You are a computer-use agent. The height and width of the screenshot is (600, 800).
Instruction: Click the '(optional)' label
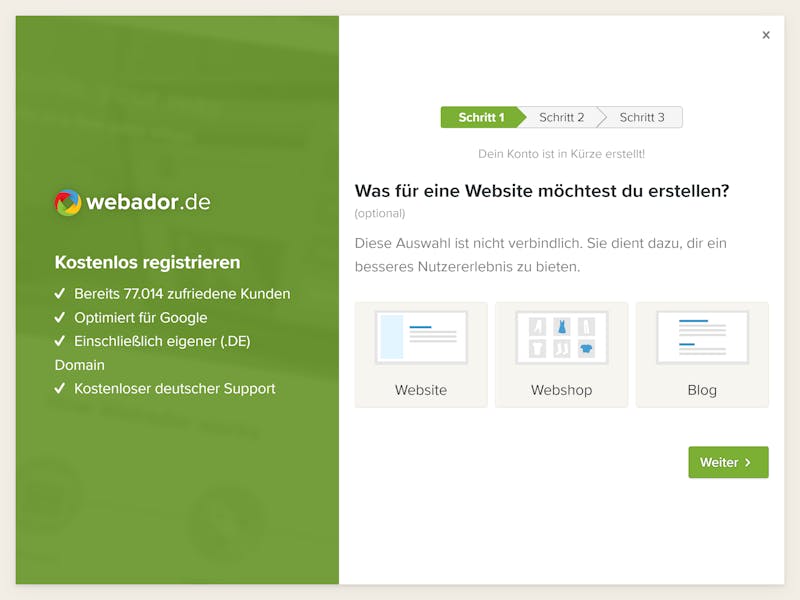pos(380,213)
